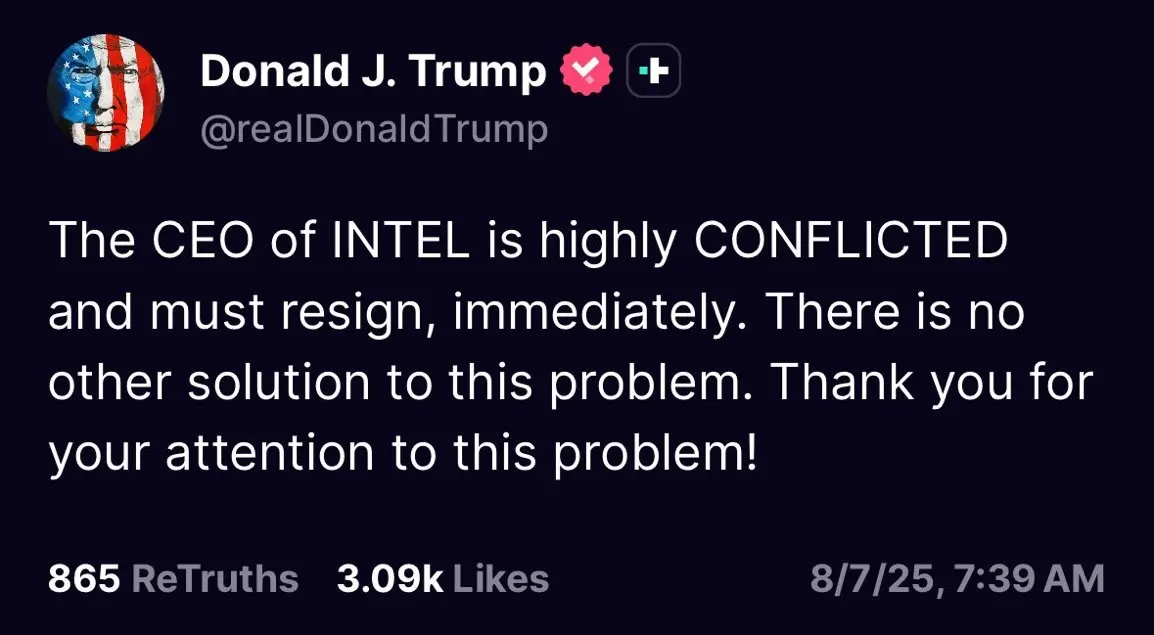The width and height of the screenshot is (1154, 635).
Task: Open the 8/7/25, 7:39 AM timestamp
Action: [957, 579]
